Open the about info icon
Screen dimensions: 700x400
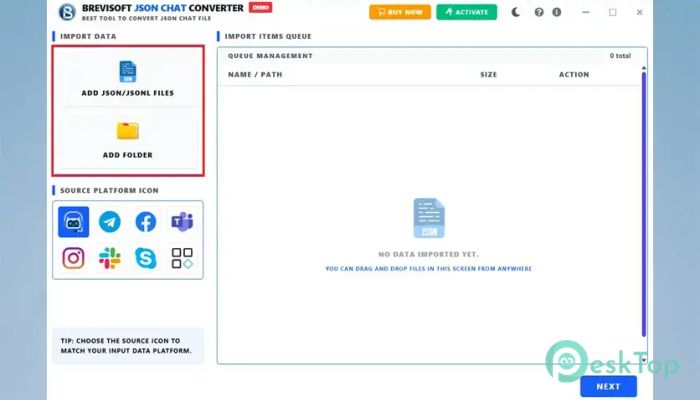click(557, 12)
